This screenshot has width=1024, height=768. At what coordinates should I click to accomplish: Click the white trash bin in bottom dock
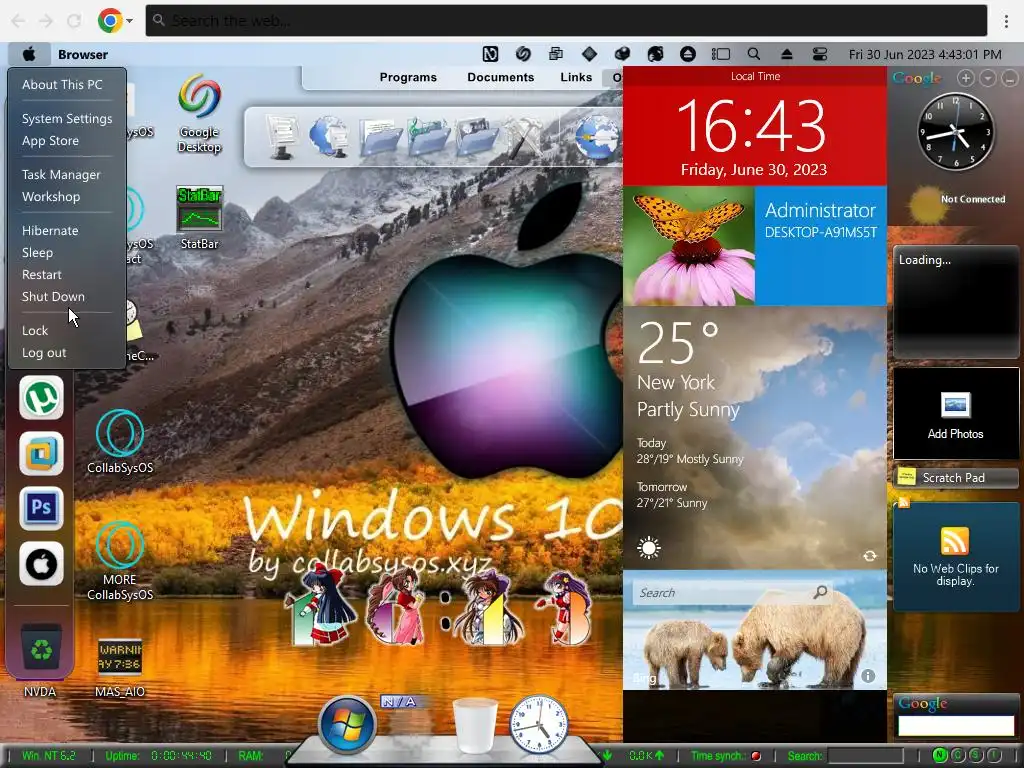tap(475, 725)
